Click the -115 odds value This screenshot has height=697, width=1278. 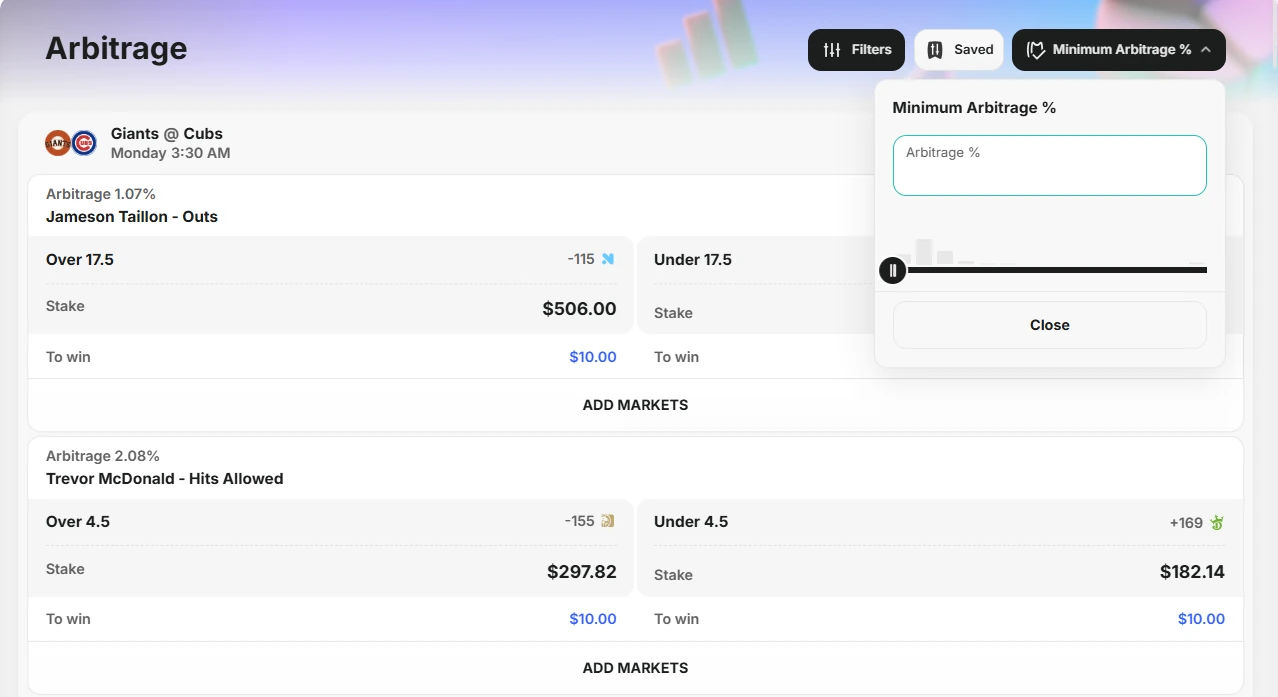[581, 259]
